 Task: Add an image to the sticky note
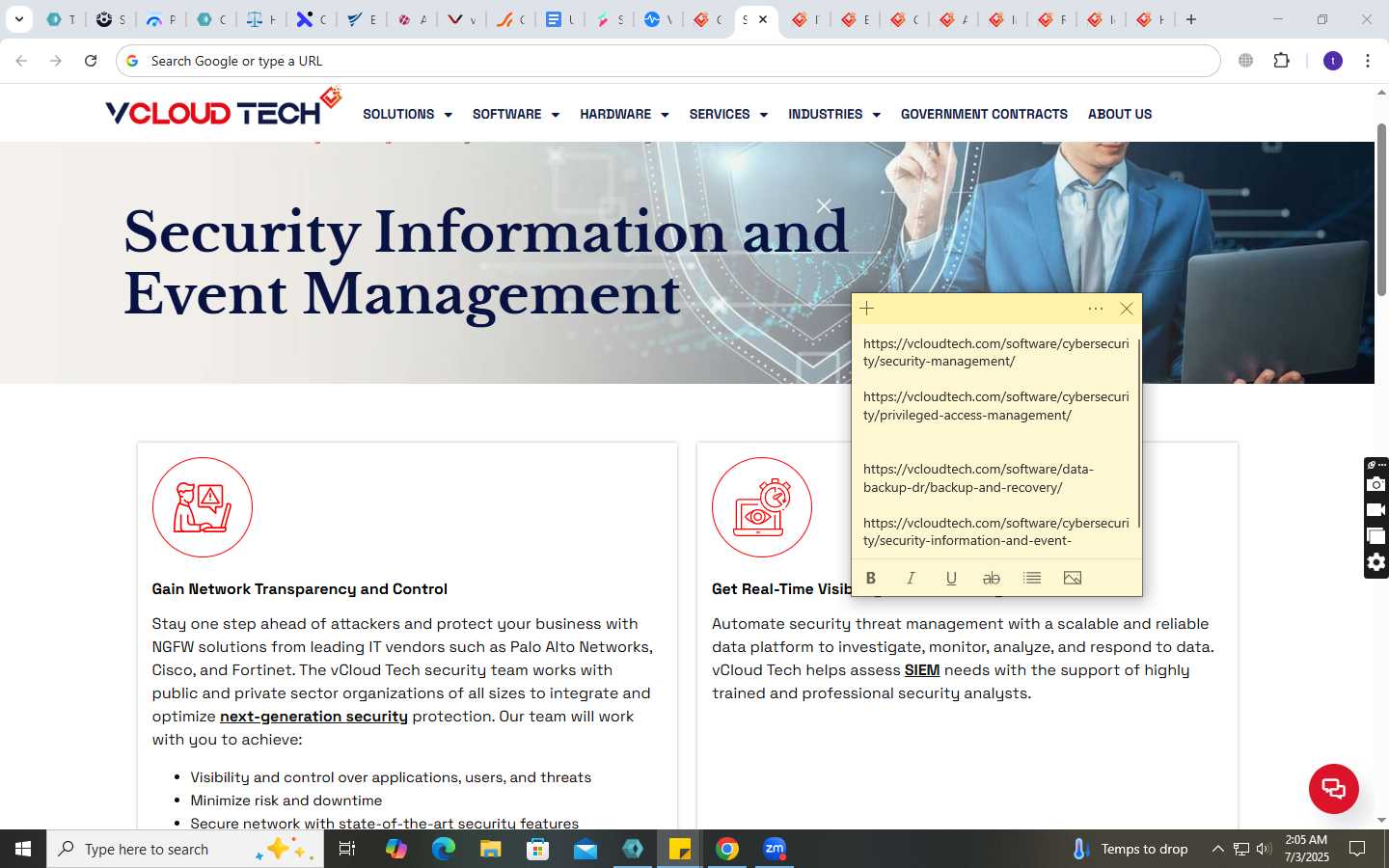1073,578
